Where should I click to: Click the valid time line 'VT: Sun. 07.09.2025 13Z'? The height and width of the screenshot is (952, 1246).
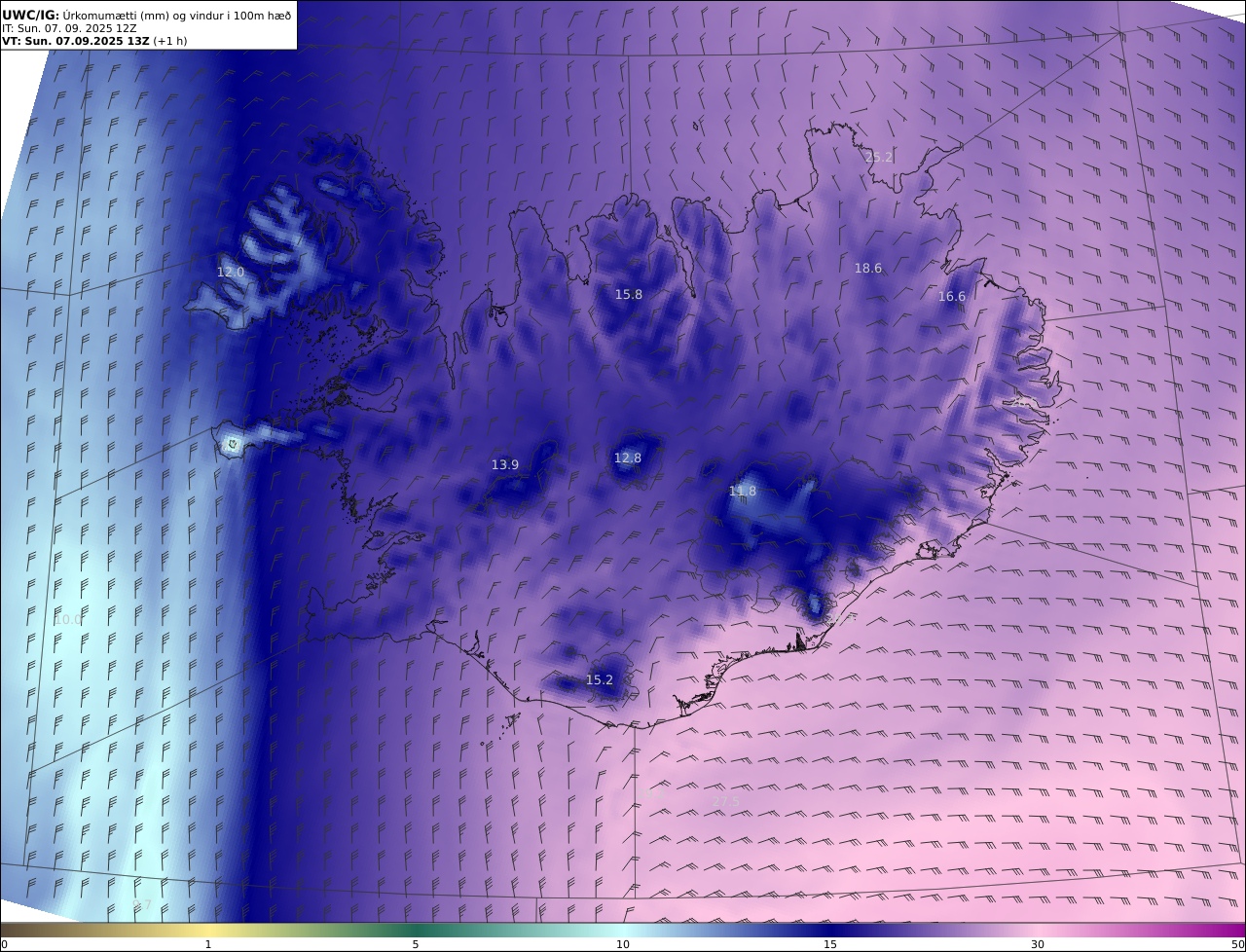click(x=75, y=42)
